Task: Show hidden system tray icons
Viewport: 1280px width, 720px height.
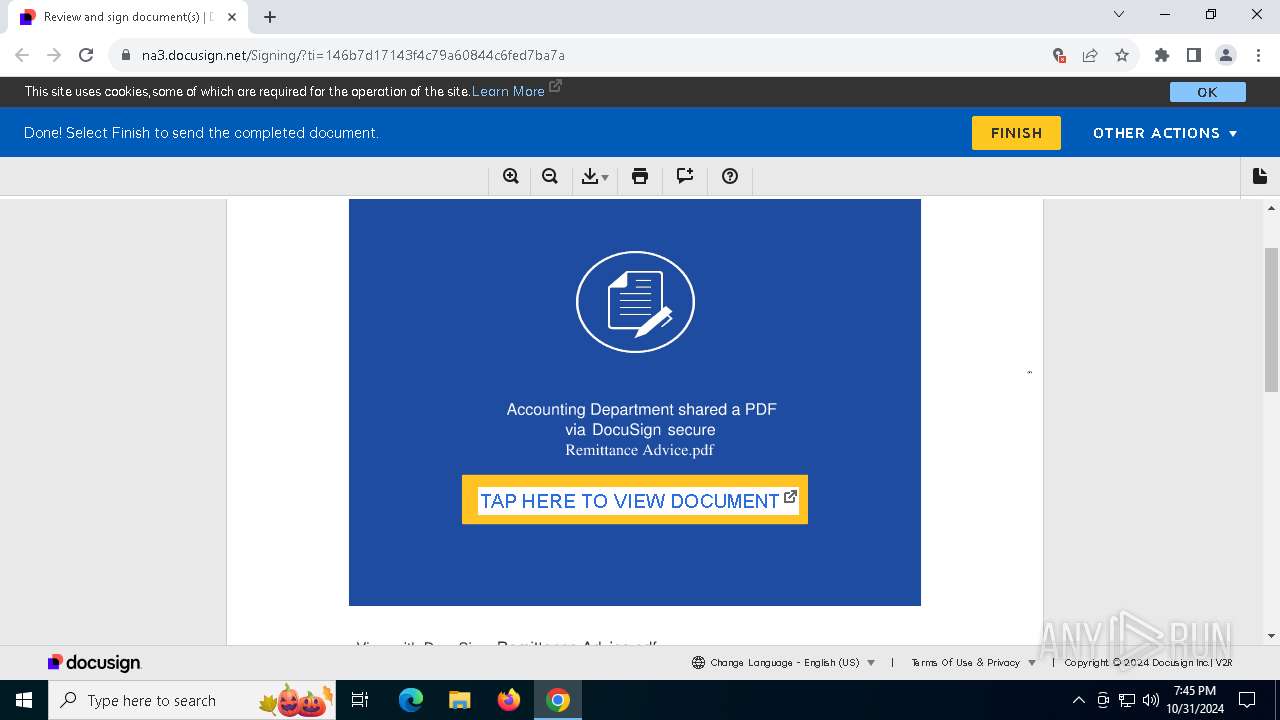Action: (1079, 700)
